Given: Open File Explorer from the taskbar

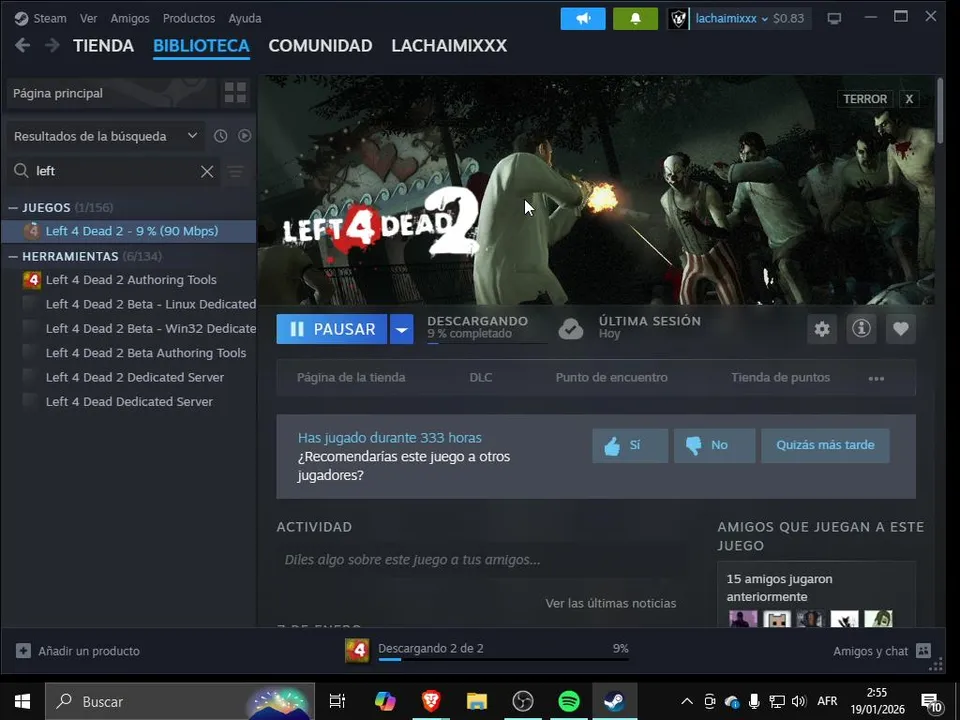Looking at the screenshot, I should click(476, 701).
